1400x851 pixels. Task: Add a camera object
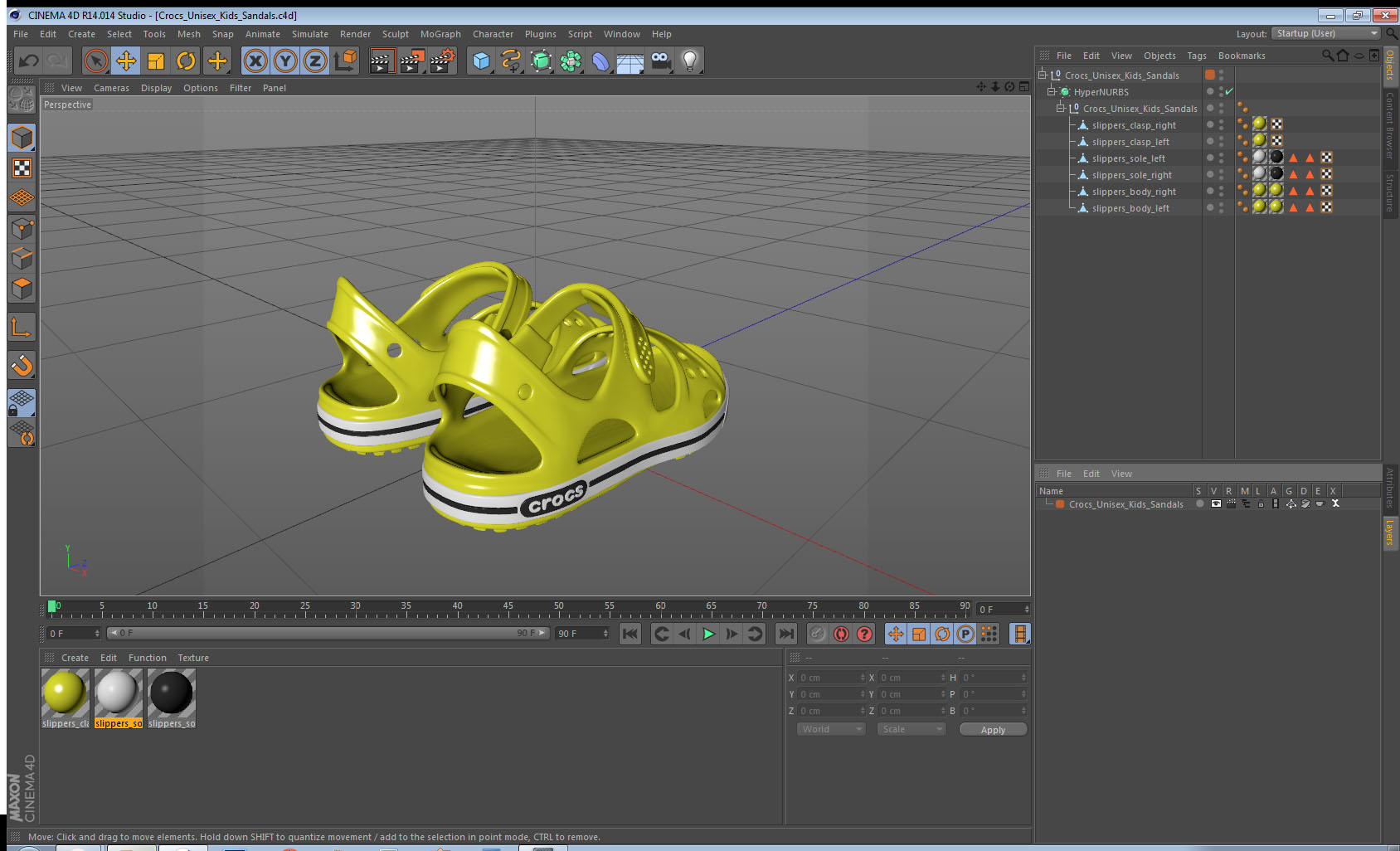[x=660, y=61]
